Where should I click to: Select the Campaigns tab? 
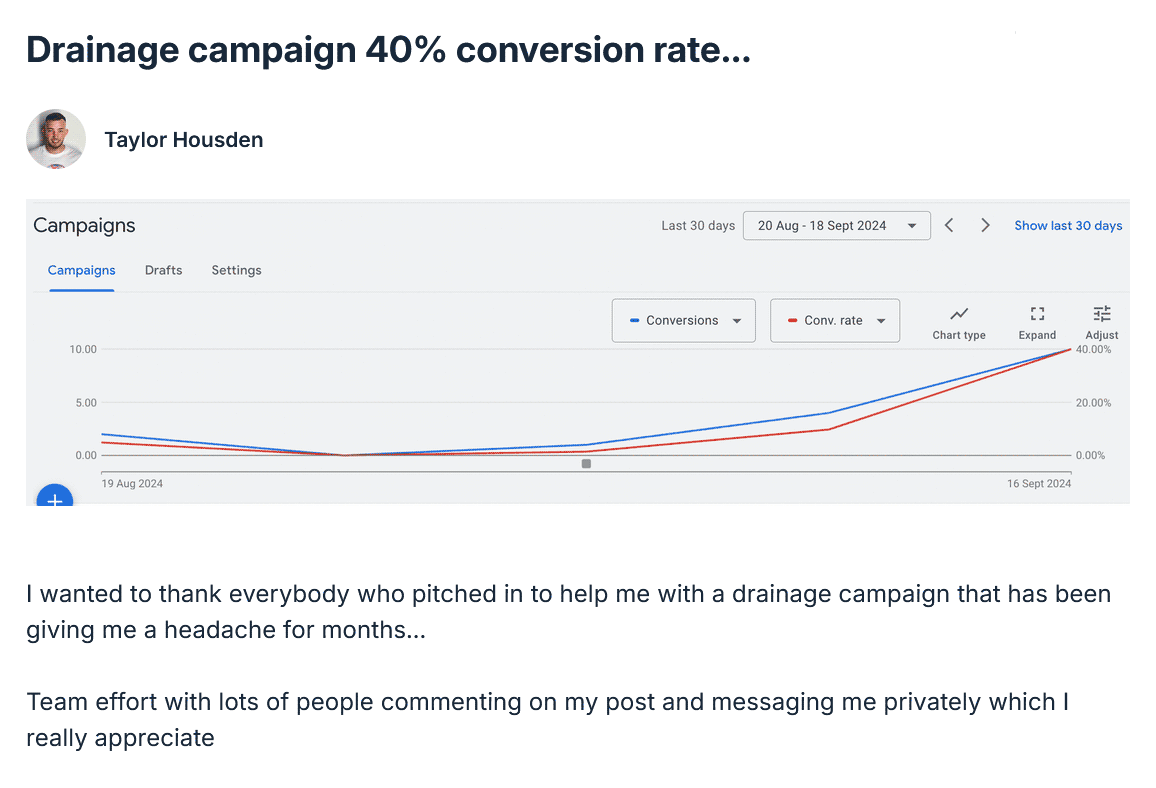[x=81, y=270]
